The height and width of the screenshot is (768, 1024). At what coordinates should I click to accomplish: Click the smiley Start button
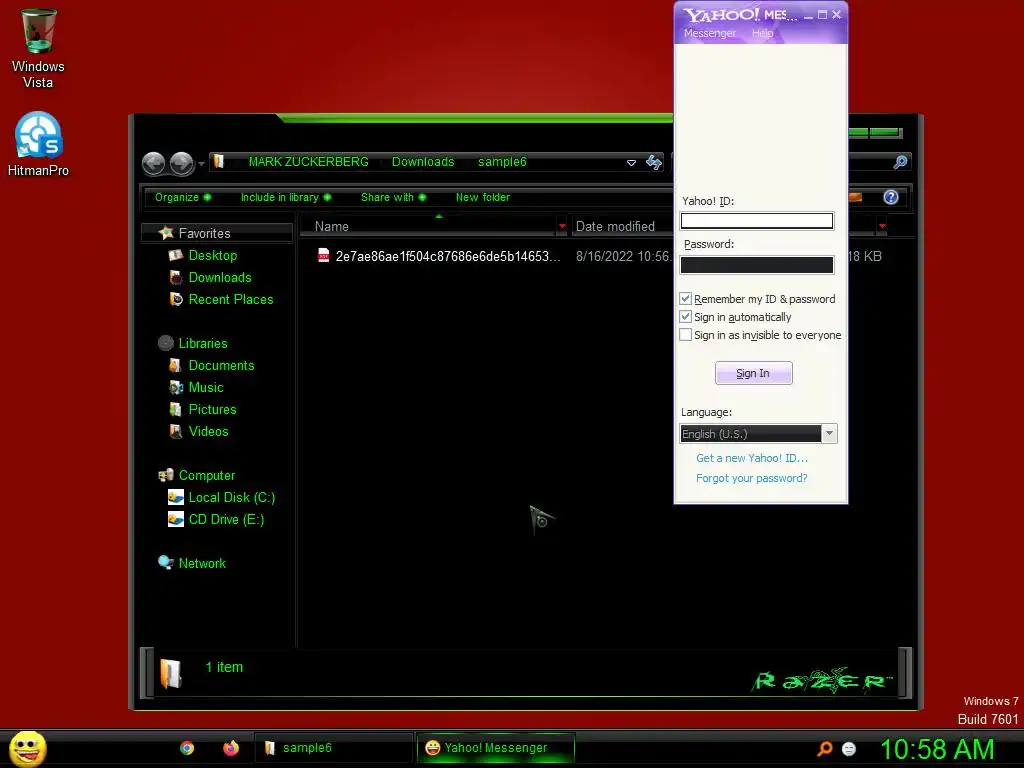(27, 748)
